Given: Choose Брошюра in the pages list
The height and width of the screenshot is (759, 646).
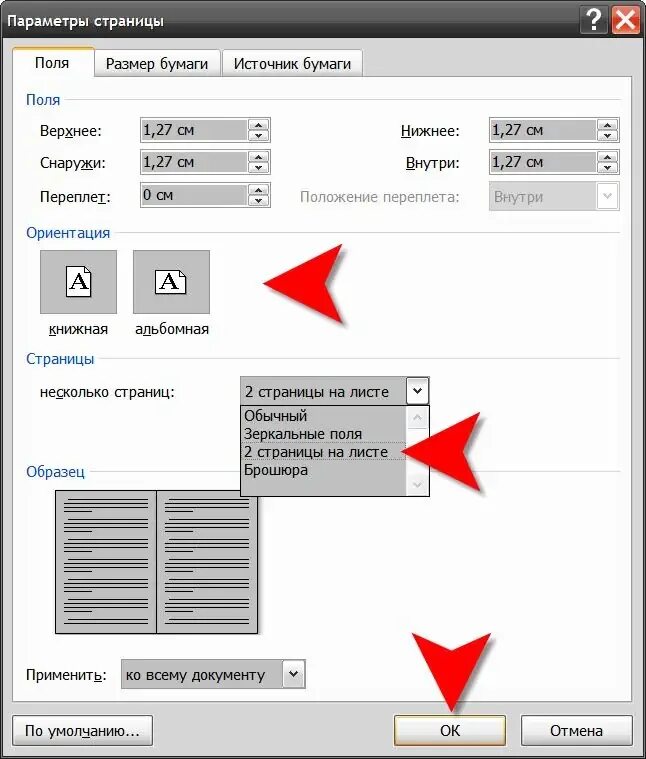Looking at the screenshot, I should tap(323, 470).
